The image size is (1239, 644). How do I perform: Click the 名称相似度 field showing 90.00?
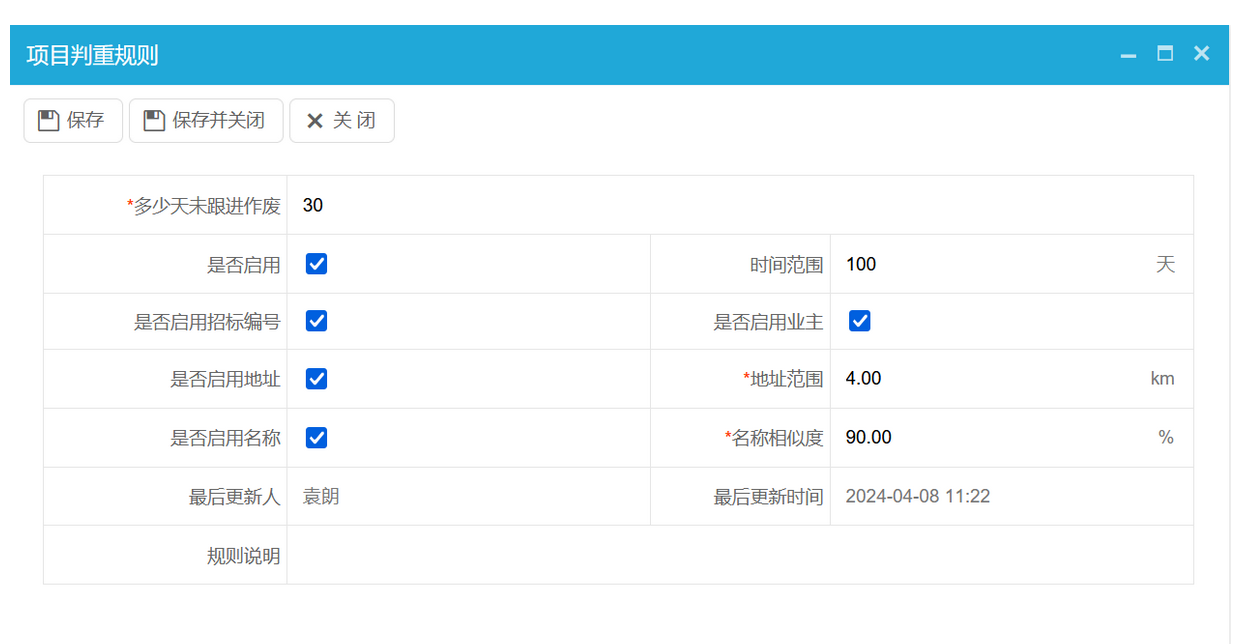(x=950, y=437)
